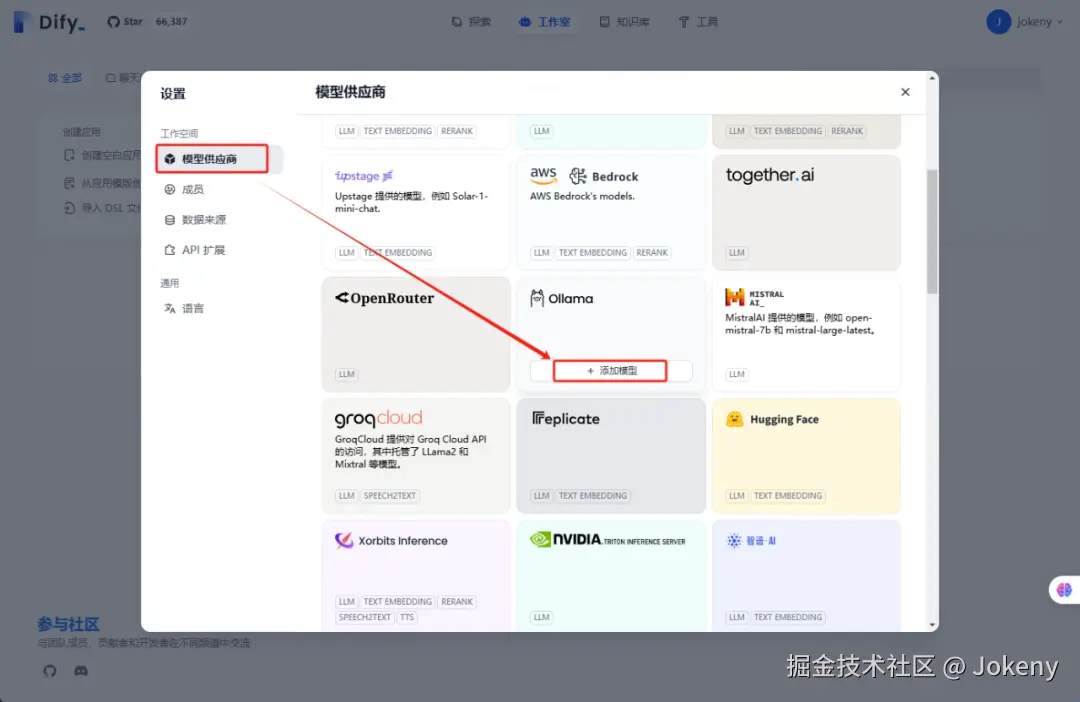Click the OpenRouter logo
The height and width of the screenshot is (702, 1080).
[x=384, y=298]
